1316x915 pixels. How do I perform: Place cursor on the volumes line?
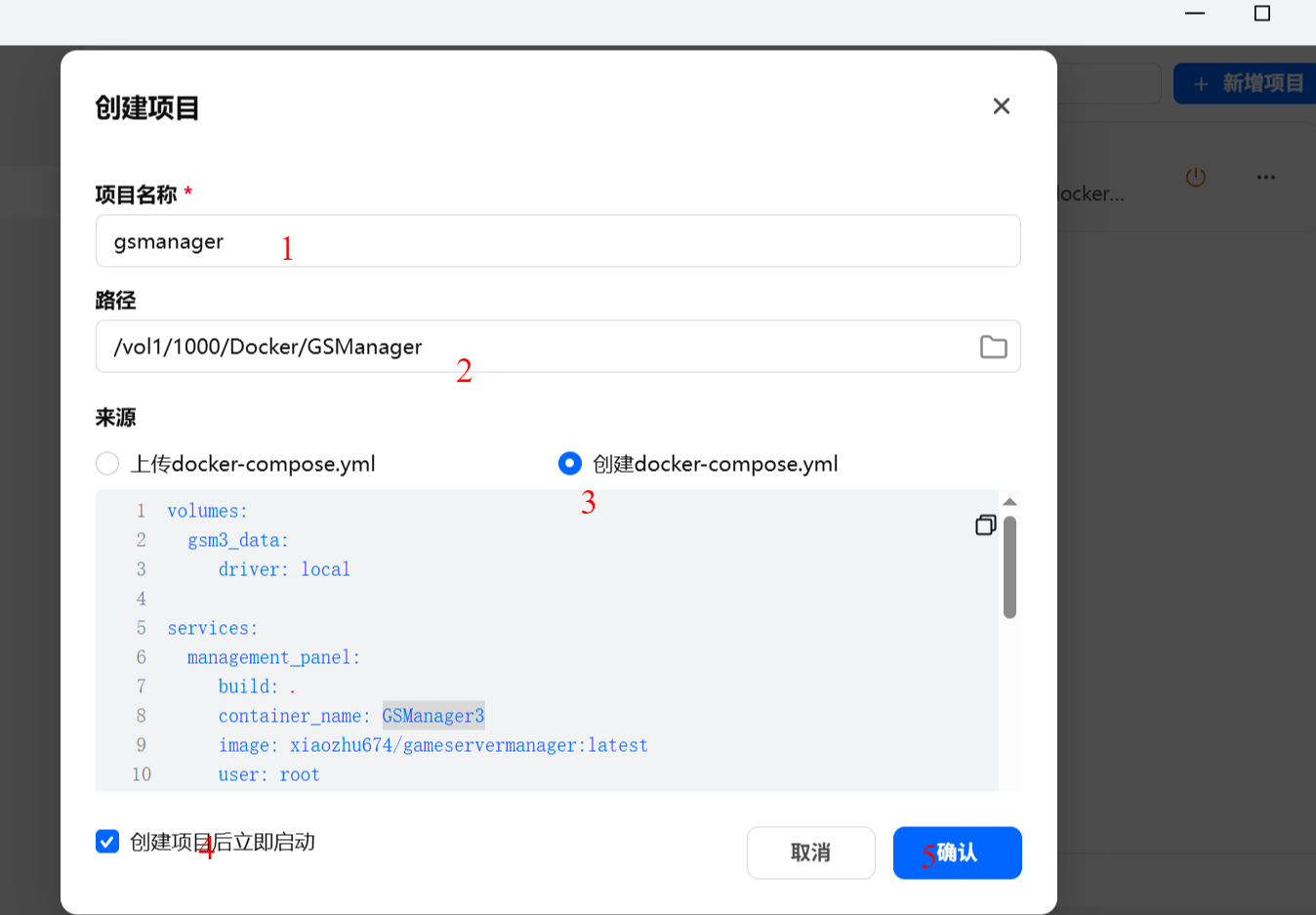[207, 510]
